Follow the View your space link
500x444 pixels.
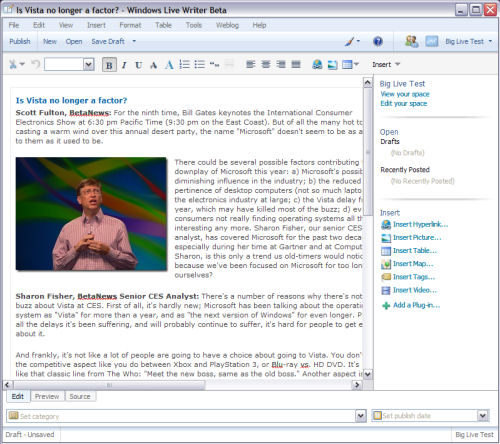pos(405,94)
